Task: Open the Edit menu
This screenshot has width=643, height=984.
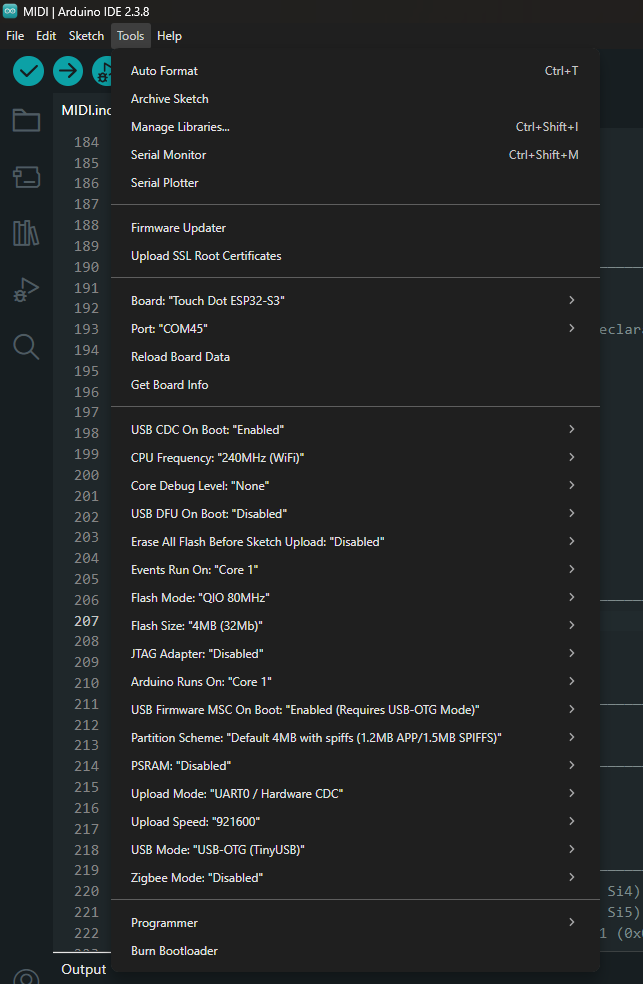Action: point(46,36)
